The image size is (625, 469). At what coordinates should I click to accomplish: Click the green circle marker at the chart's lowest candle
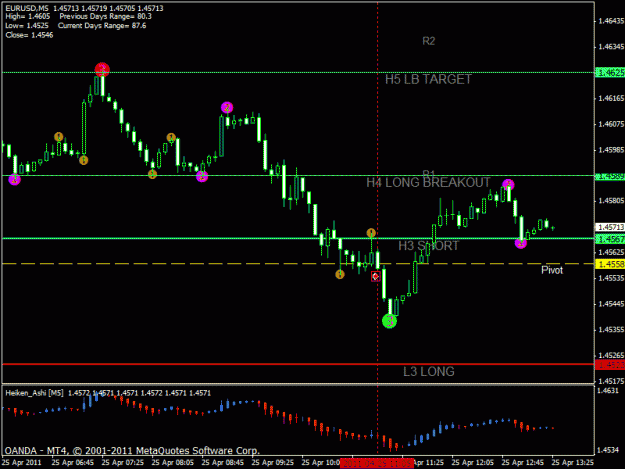(x=389, y=321)
